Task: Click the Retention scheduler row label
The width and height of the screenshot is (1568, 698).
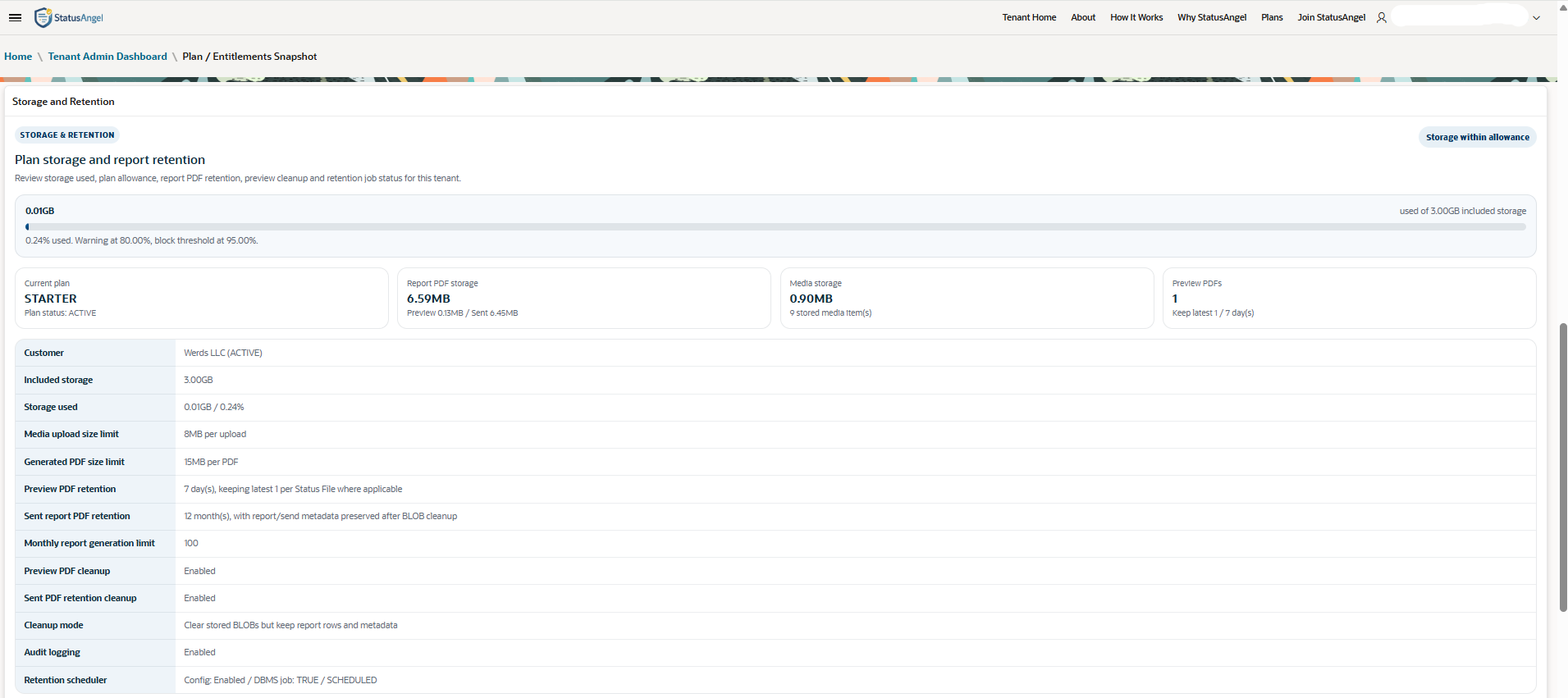Action: pos(66,680)
